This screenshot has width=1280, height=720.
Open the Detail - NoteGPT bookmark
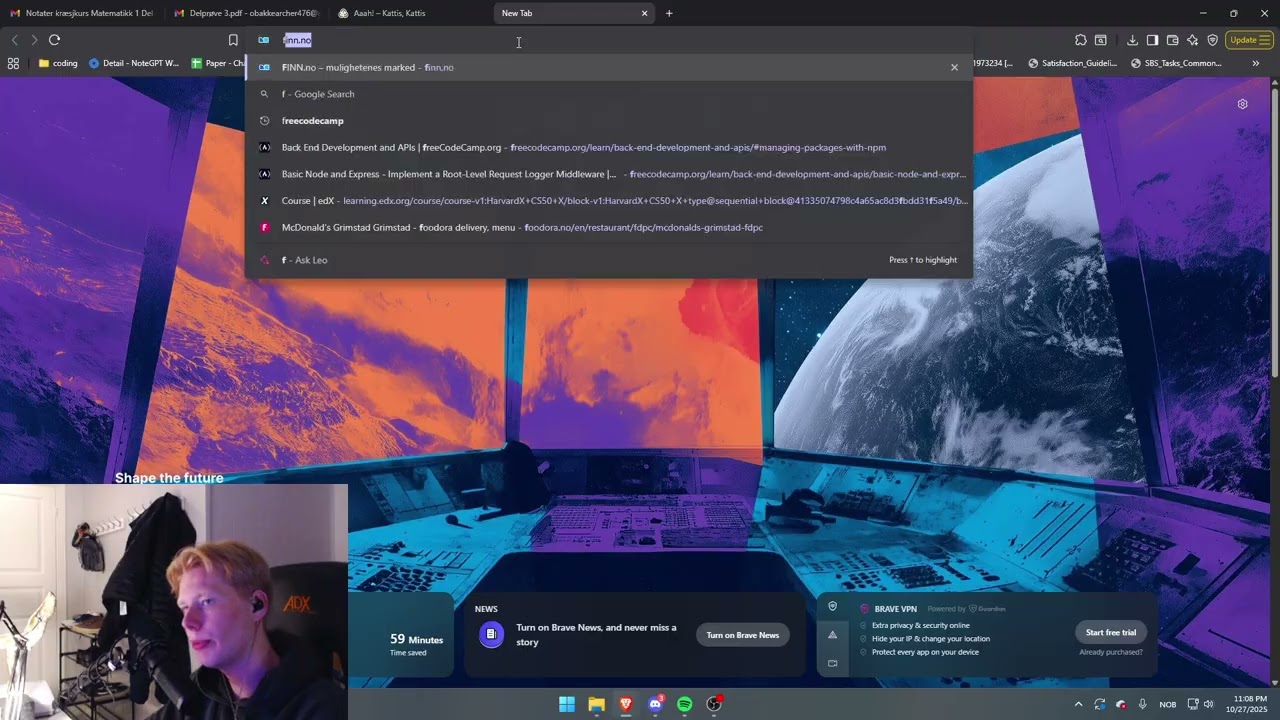tap(134, 63)
